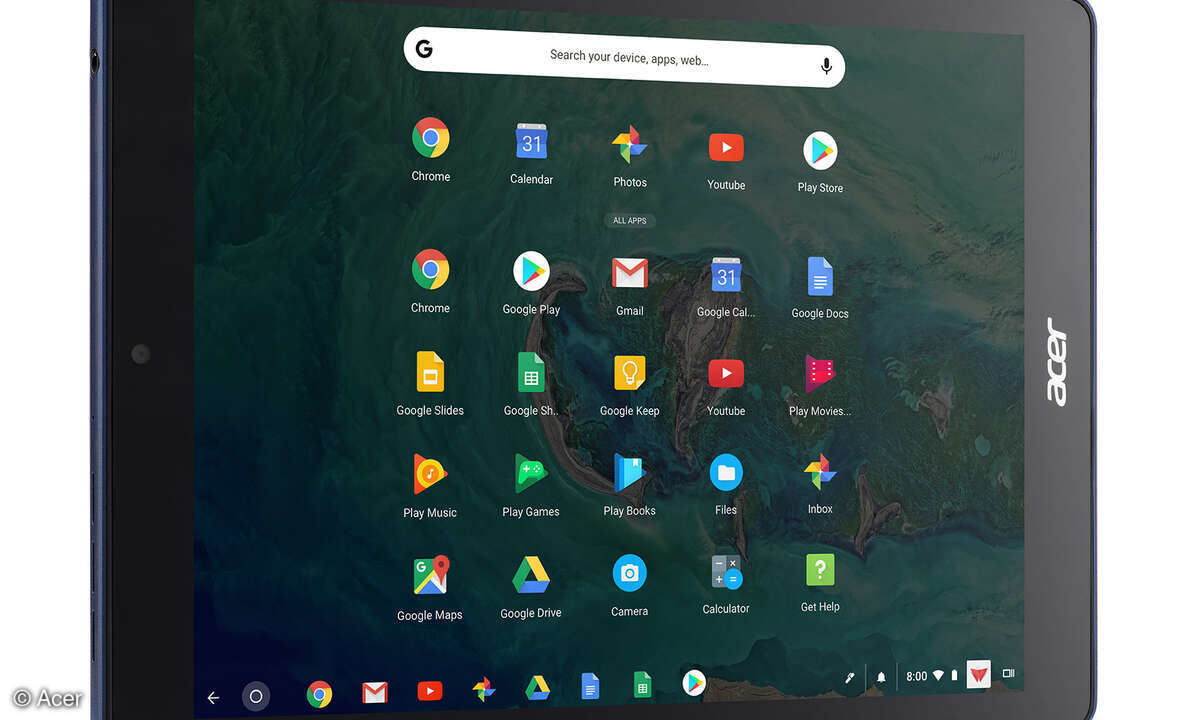Open Chrome in the all apps grid
Viewport: 1200px width, 720px height.
[x=431, y=269]
